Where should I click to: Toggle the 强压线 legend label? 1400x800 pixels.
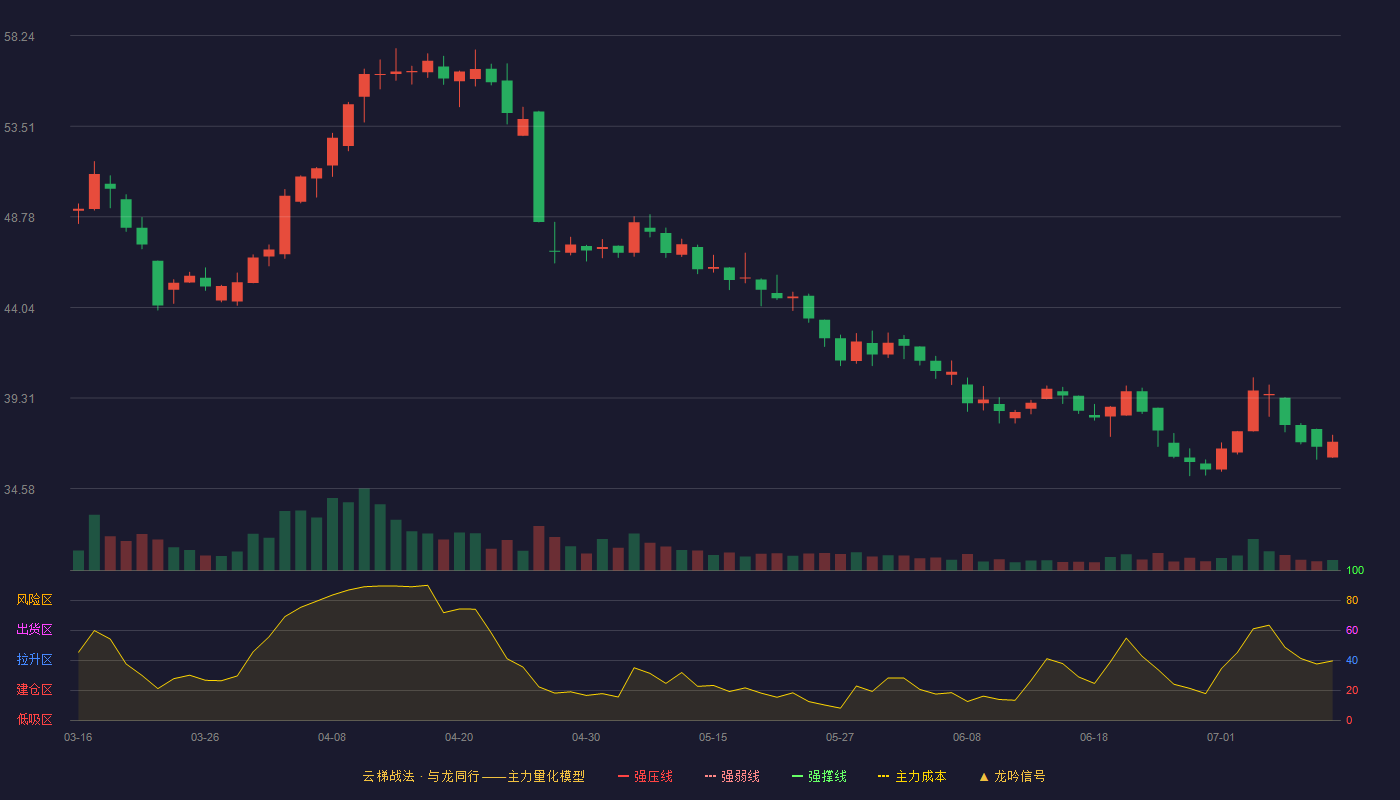tap(653, 776)
